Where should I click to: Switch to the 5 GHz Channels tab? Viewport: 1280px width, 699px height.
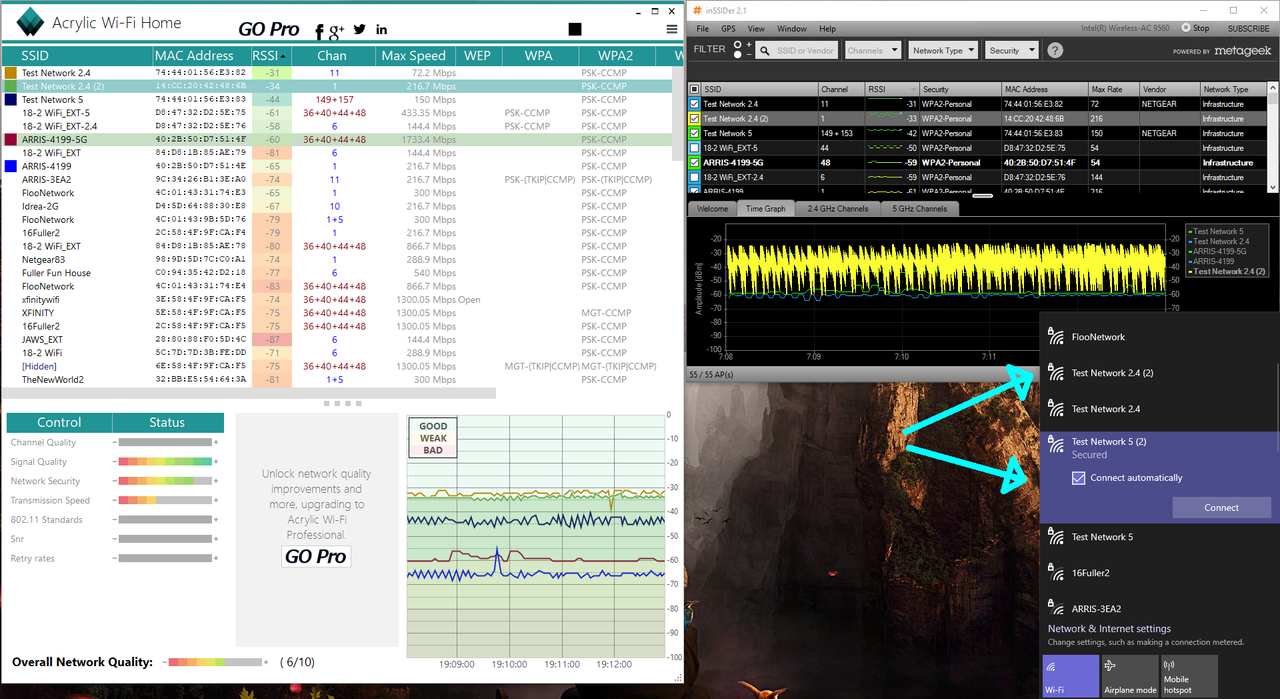920,209
